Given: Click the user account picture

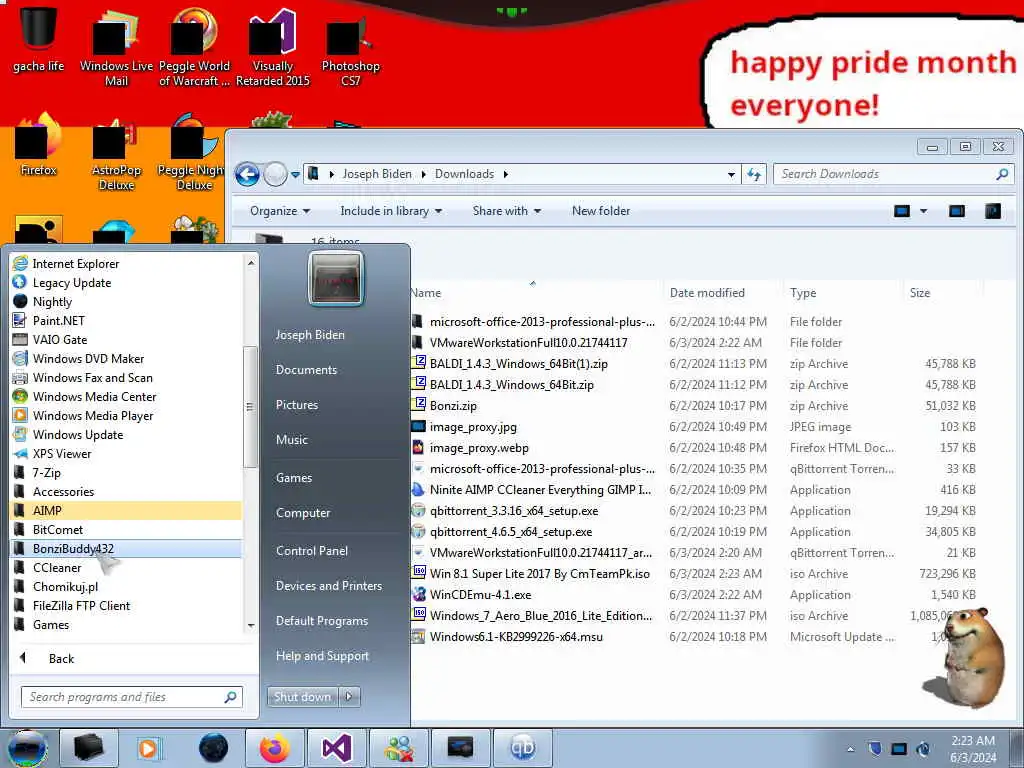Looking at the screenshot, I should (x=336, y=279).
